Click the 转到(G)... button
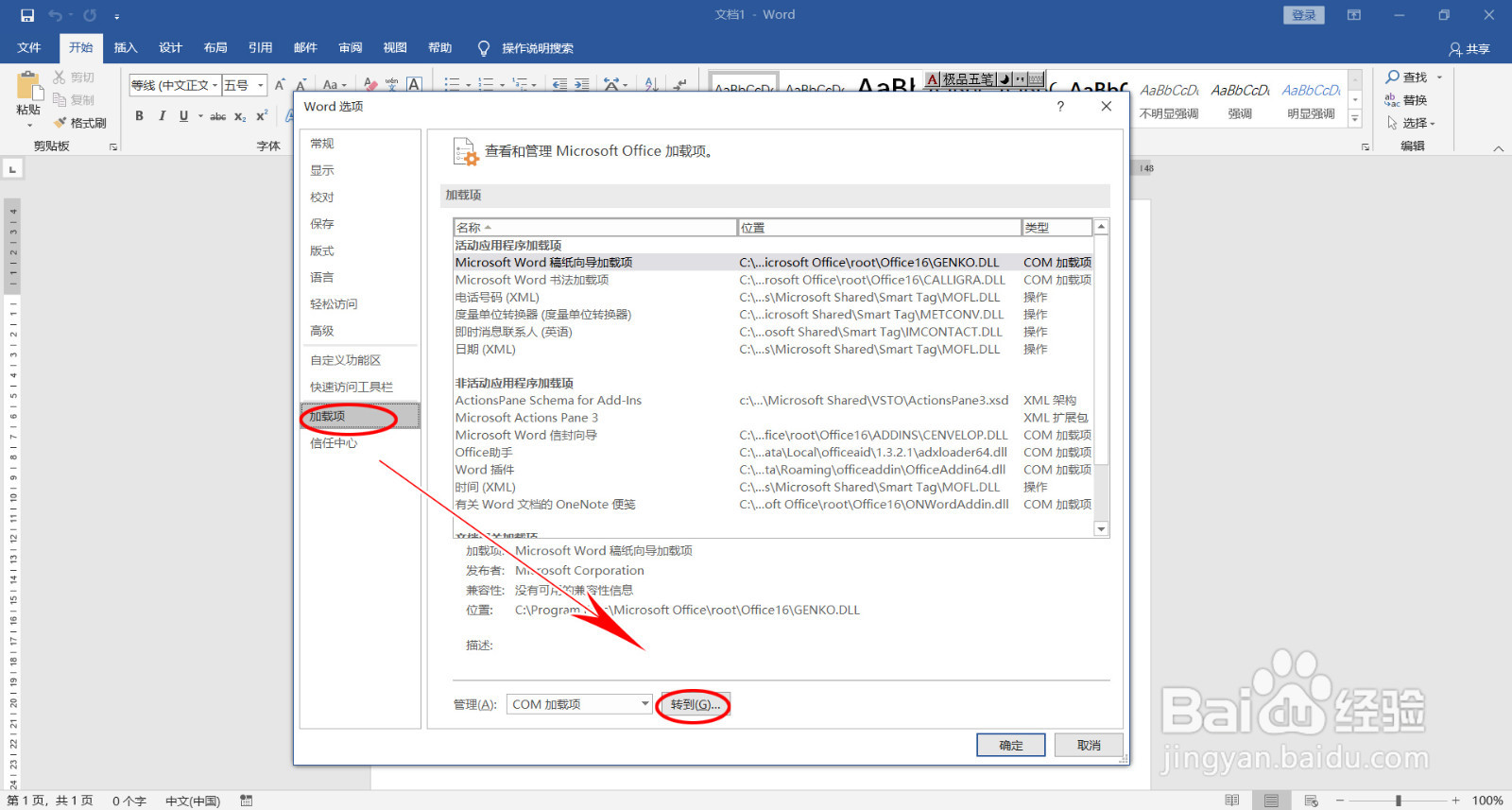The height and width of the screenshot is (810, 1512). tap(695, 704)
